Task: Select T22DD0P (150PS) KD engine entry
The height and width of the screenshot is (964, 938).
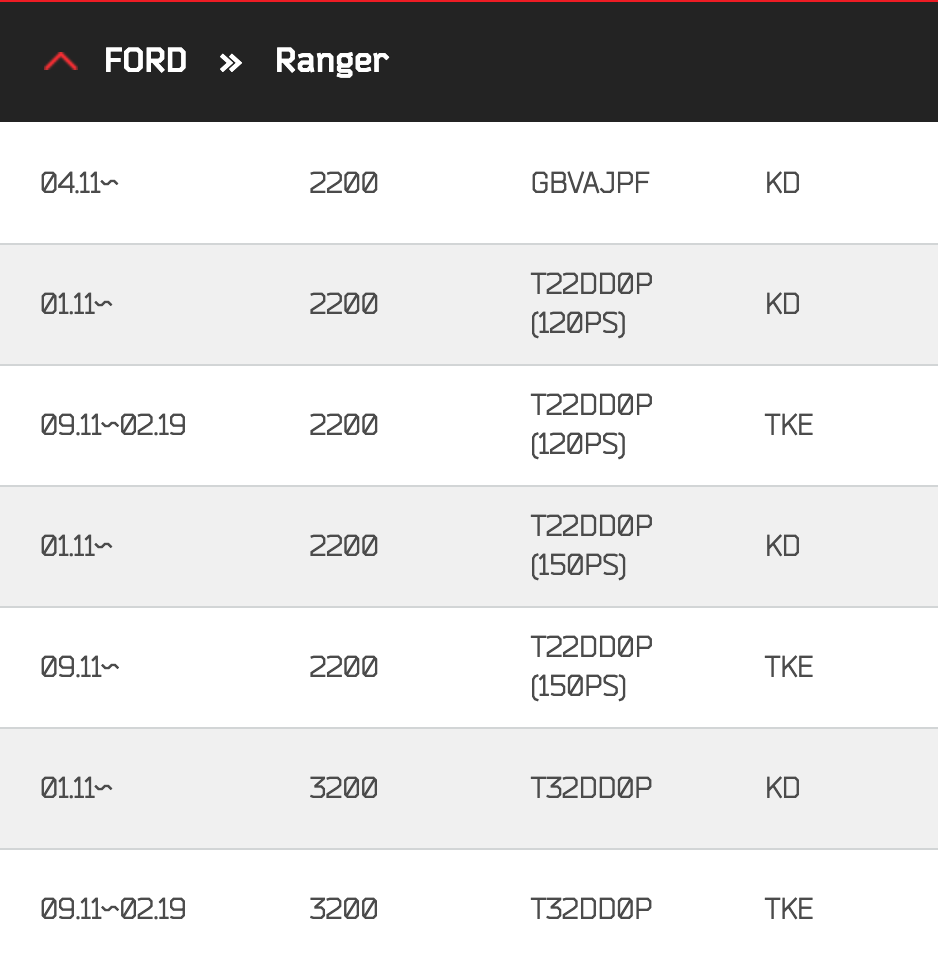Action: 591,546
